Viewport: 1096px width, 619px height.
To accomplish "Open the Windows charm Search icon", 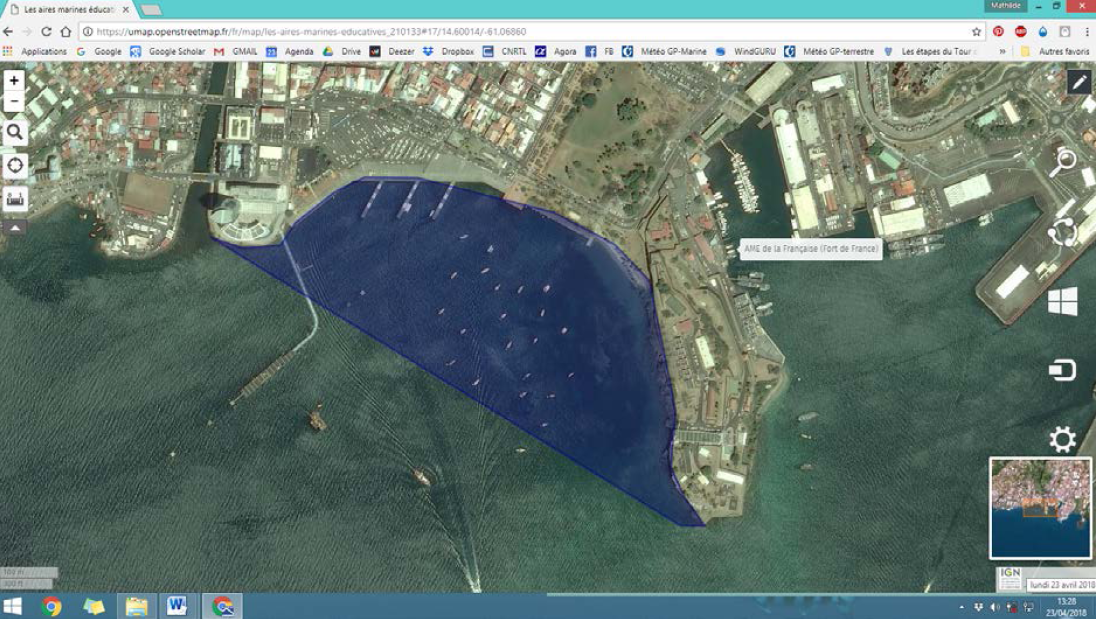I will (1061, 163).
